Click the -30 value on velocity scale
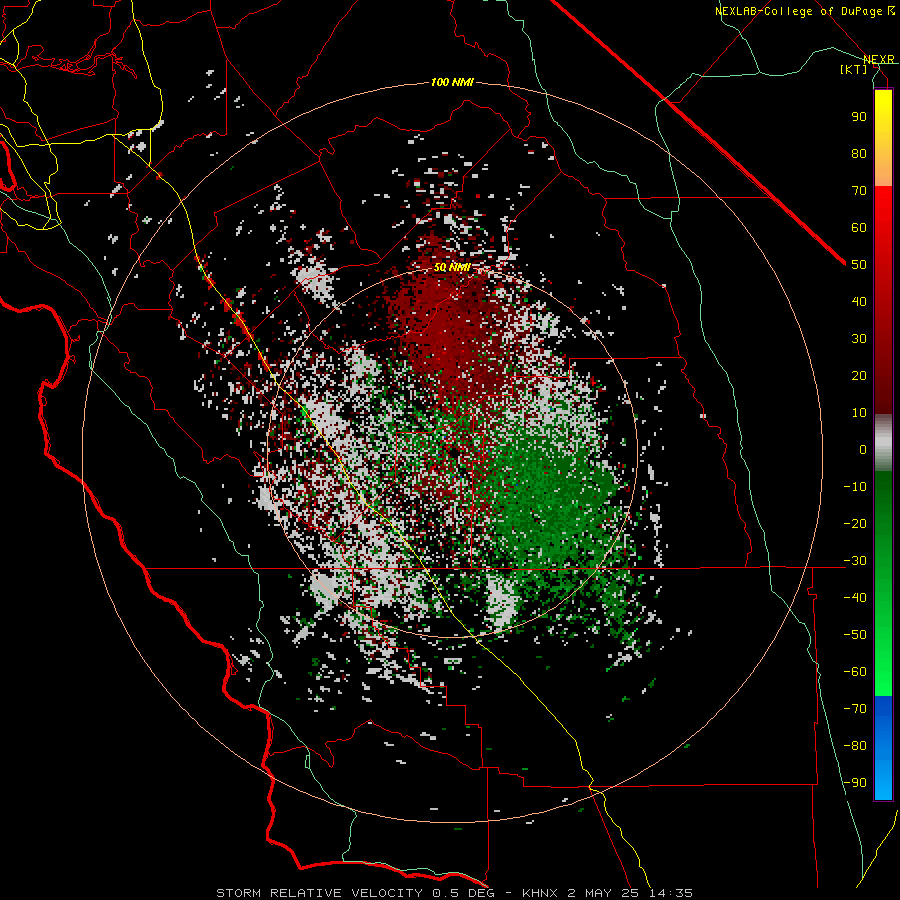Viewport: 900px width, 900px height. [x=855, y=561]
